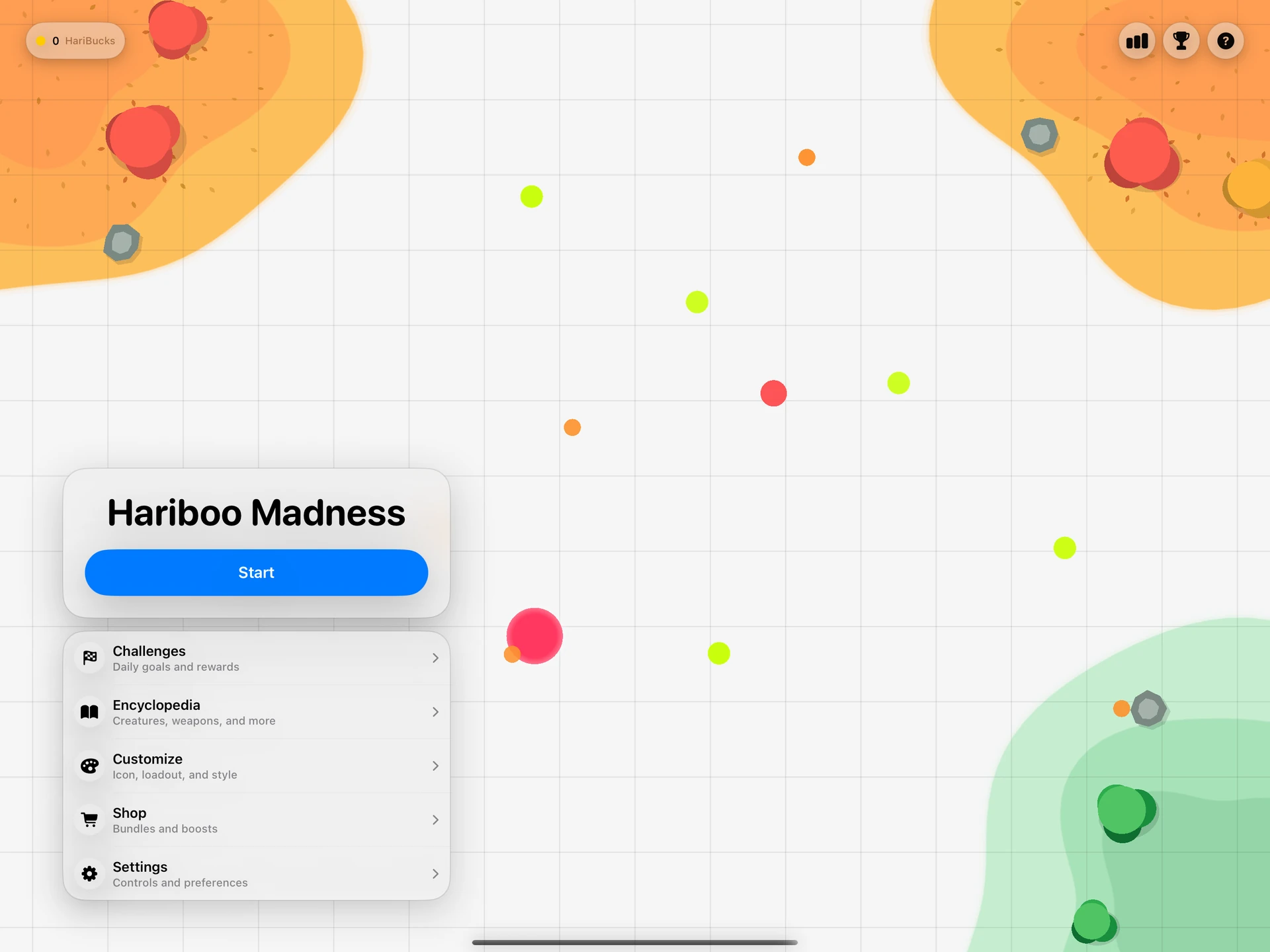Start the game with the Start button

tap(257, 573)
